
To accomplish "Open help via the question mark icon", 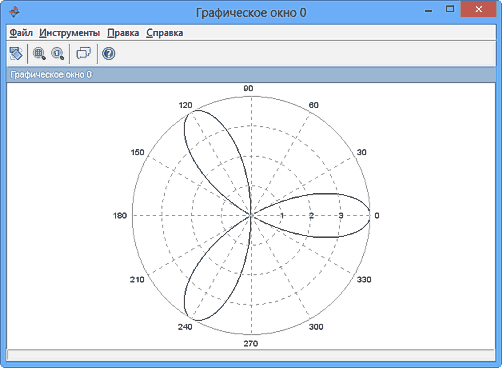I will (109, 53).
